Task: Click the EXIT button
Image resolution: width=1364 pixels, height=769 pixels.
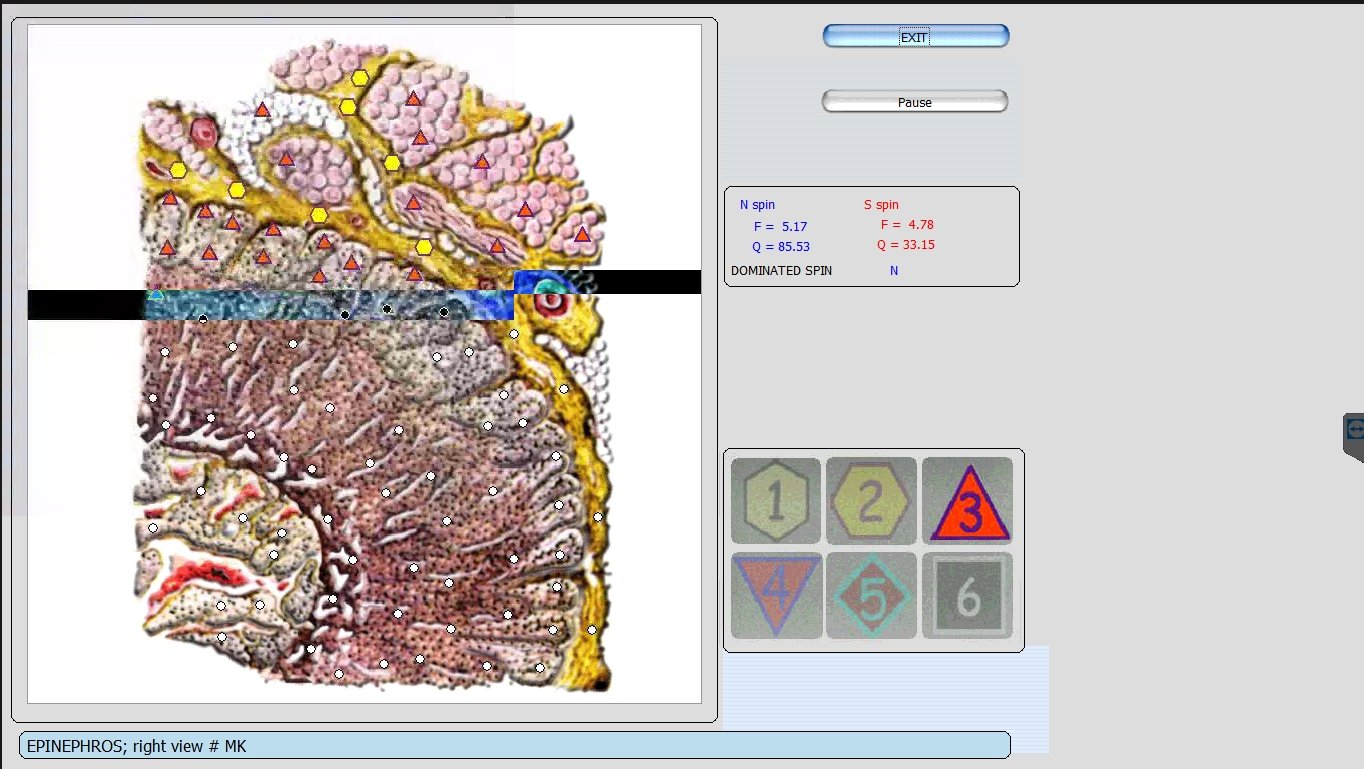Action: pos(915,37)
